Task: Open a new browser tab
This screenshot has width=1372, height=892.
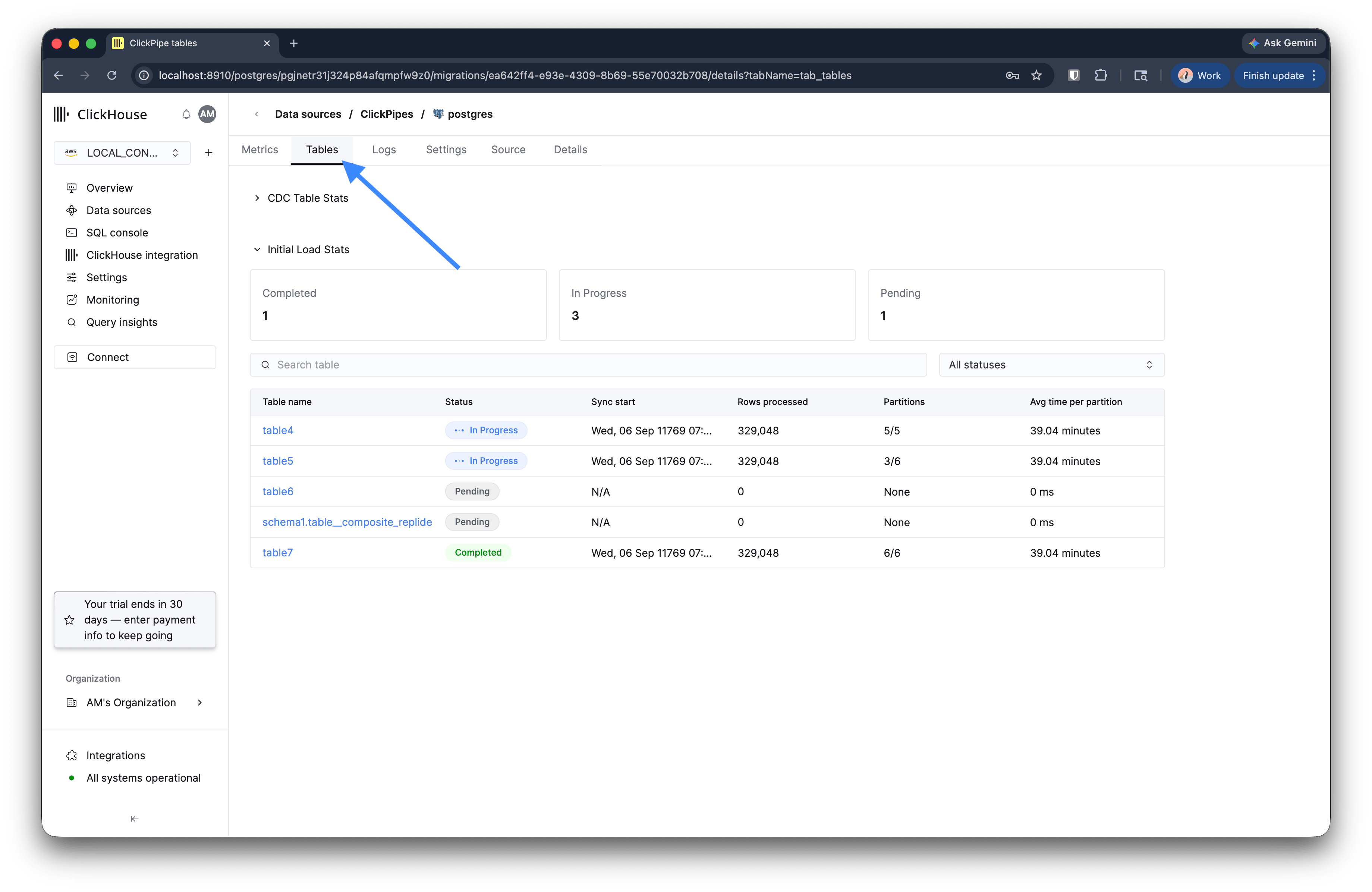Action: [x=293, y=43]
